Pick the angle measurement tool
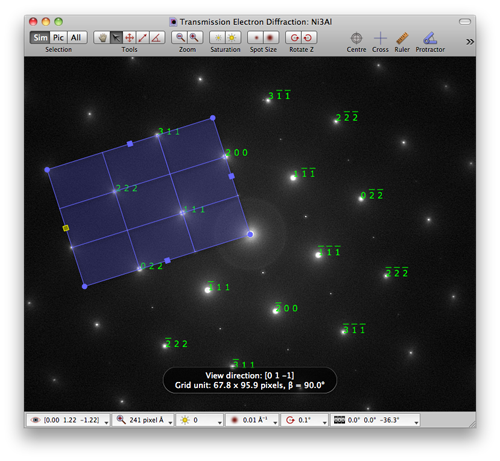Image resolution: width=500 pixels, height=461 pixels. point(157,38)
